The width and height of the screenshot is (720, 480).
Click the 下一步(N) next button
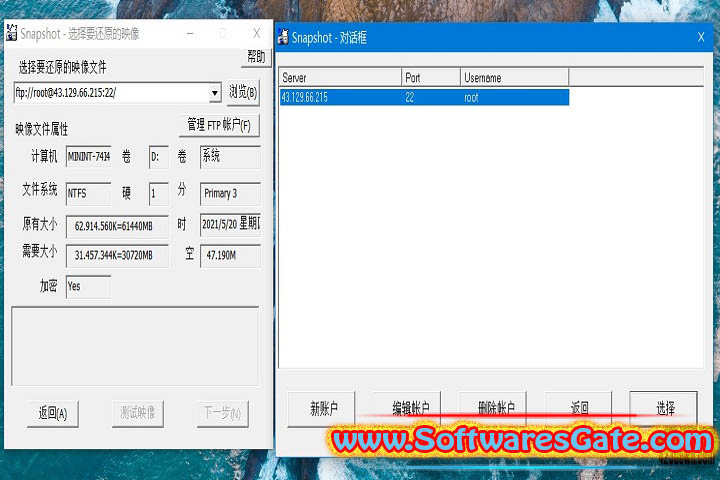pos(223,413)
